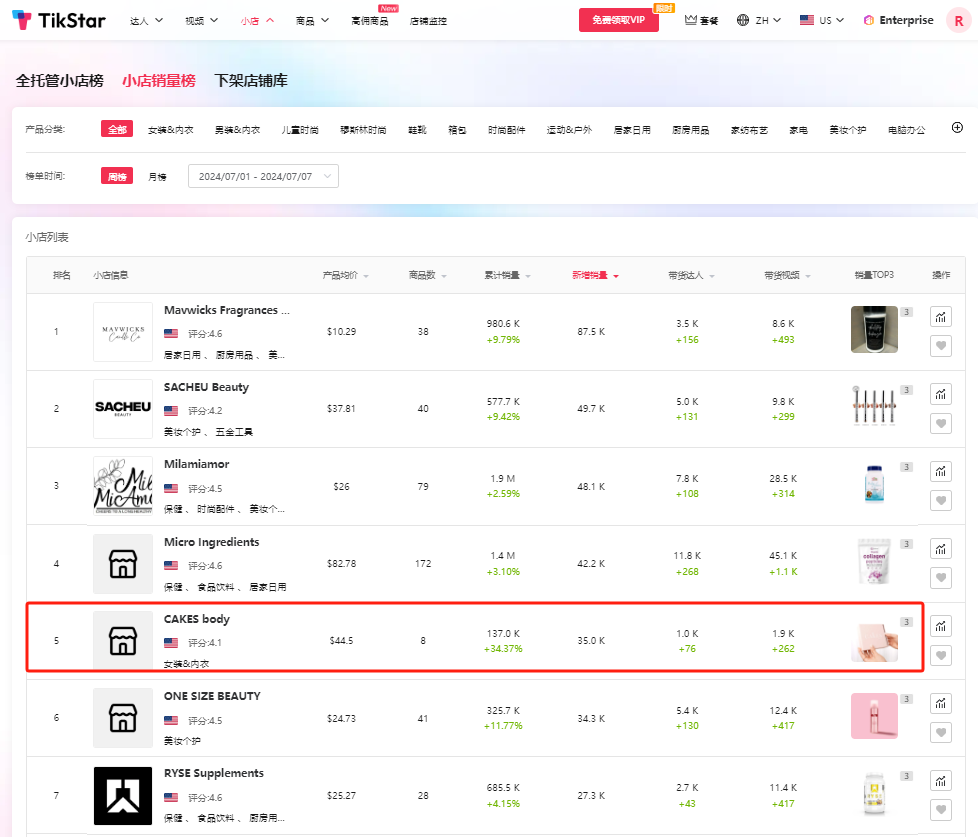Filter by 厨房用品 category

(x=690, y=130)
